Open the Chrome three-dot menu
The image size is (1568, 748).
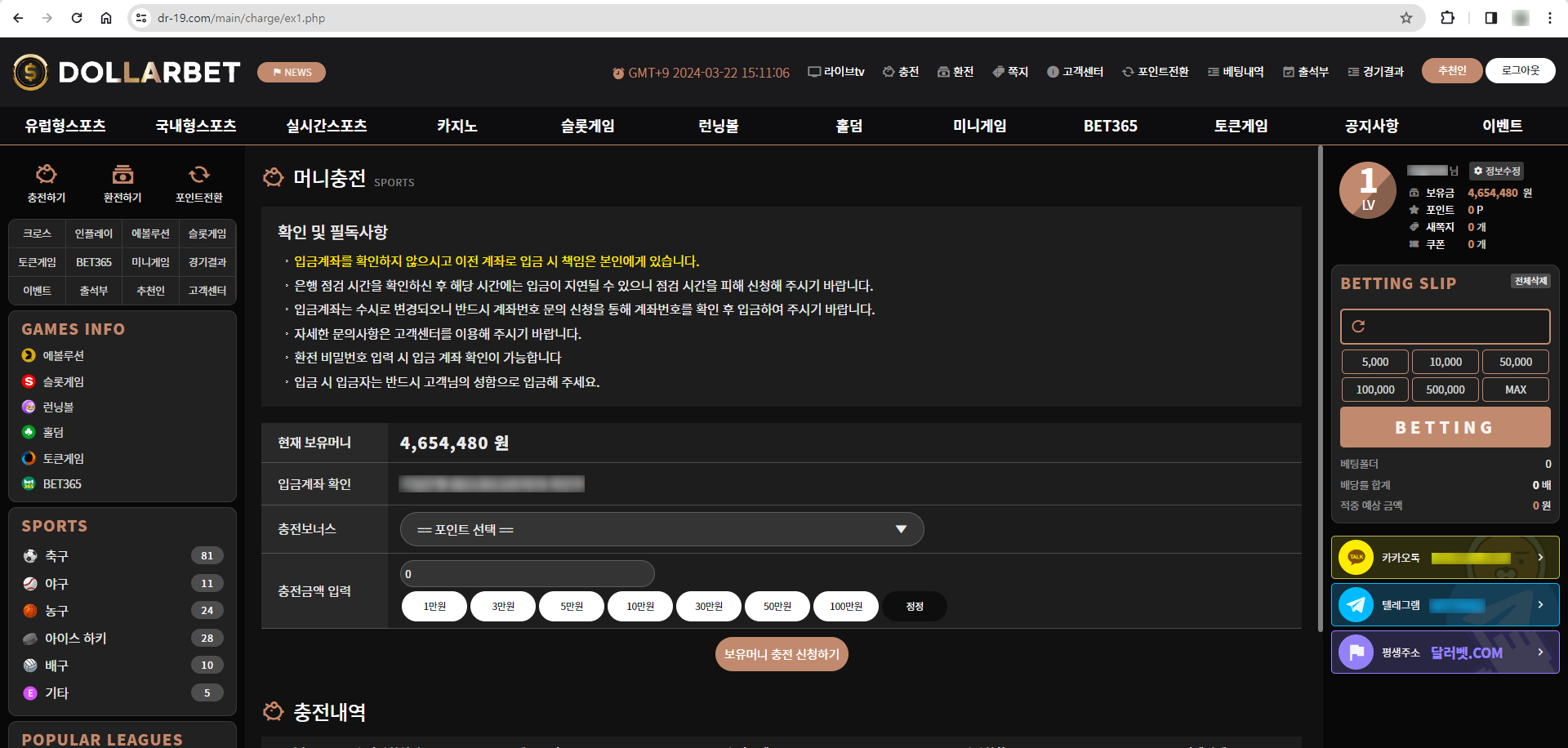pos(1550,18)
